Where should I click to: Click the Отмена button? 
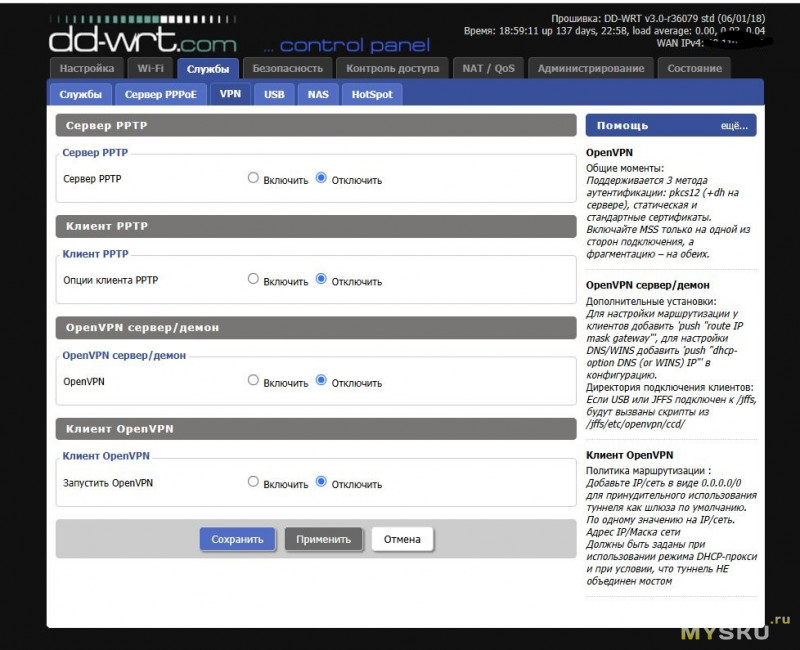pyautogui.click(x=402, y=539)
